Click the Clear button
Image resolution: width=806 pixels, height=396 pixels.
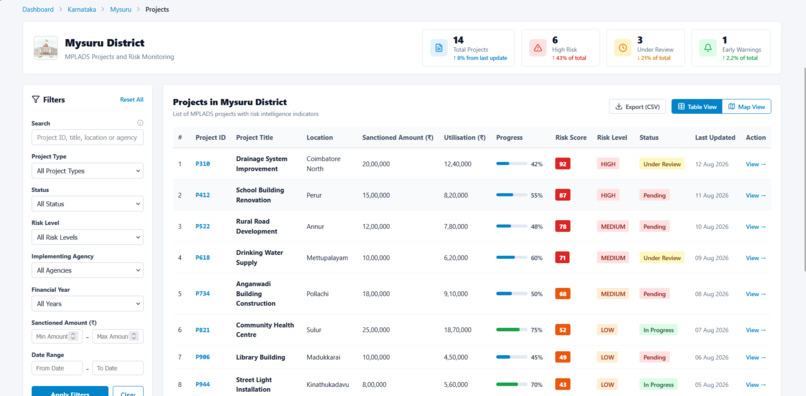128,392
